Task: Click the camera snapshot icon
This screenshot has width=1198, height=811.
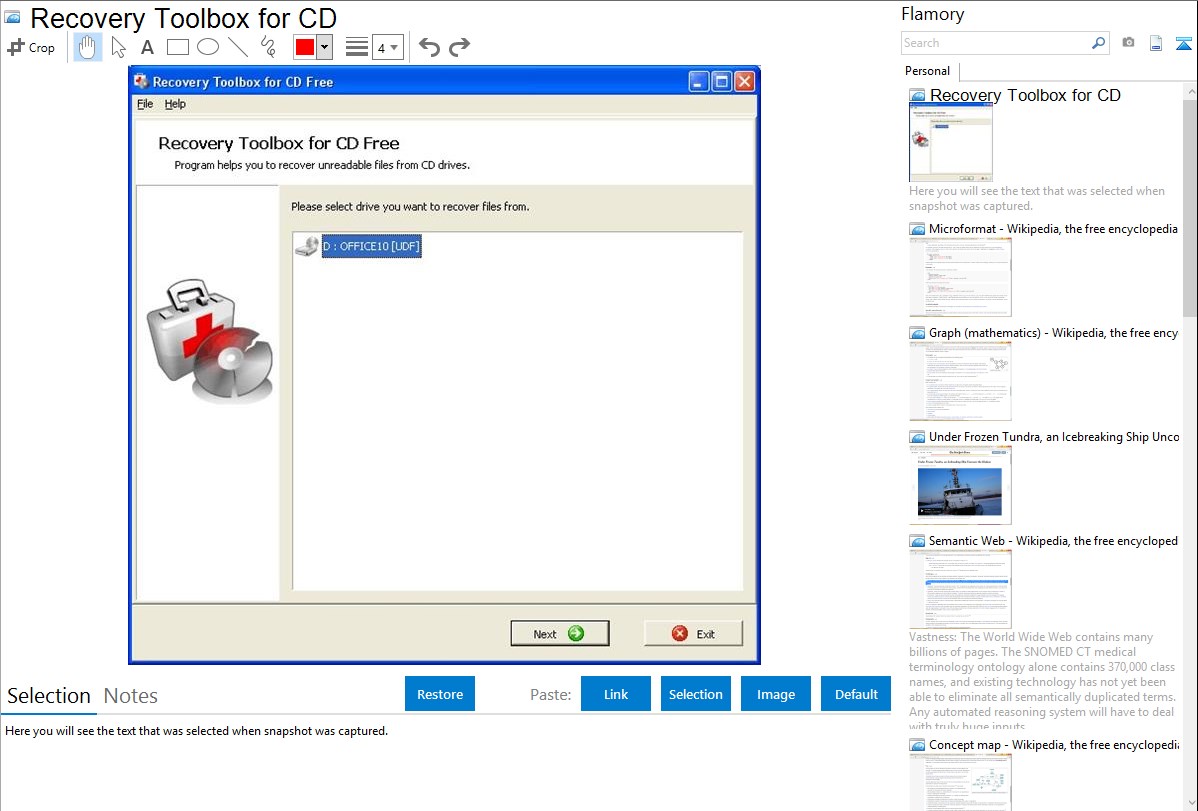Action: [x=1128, y=42]
